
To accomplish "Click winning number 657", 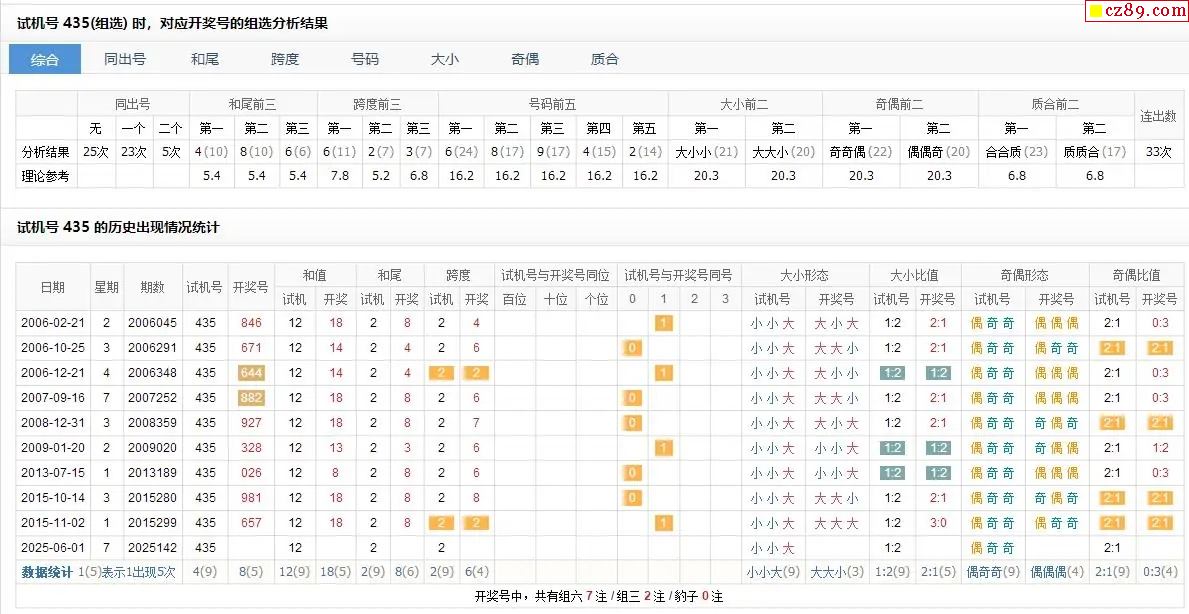I will 251,523.
